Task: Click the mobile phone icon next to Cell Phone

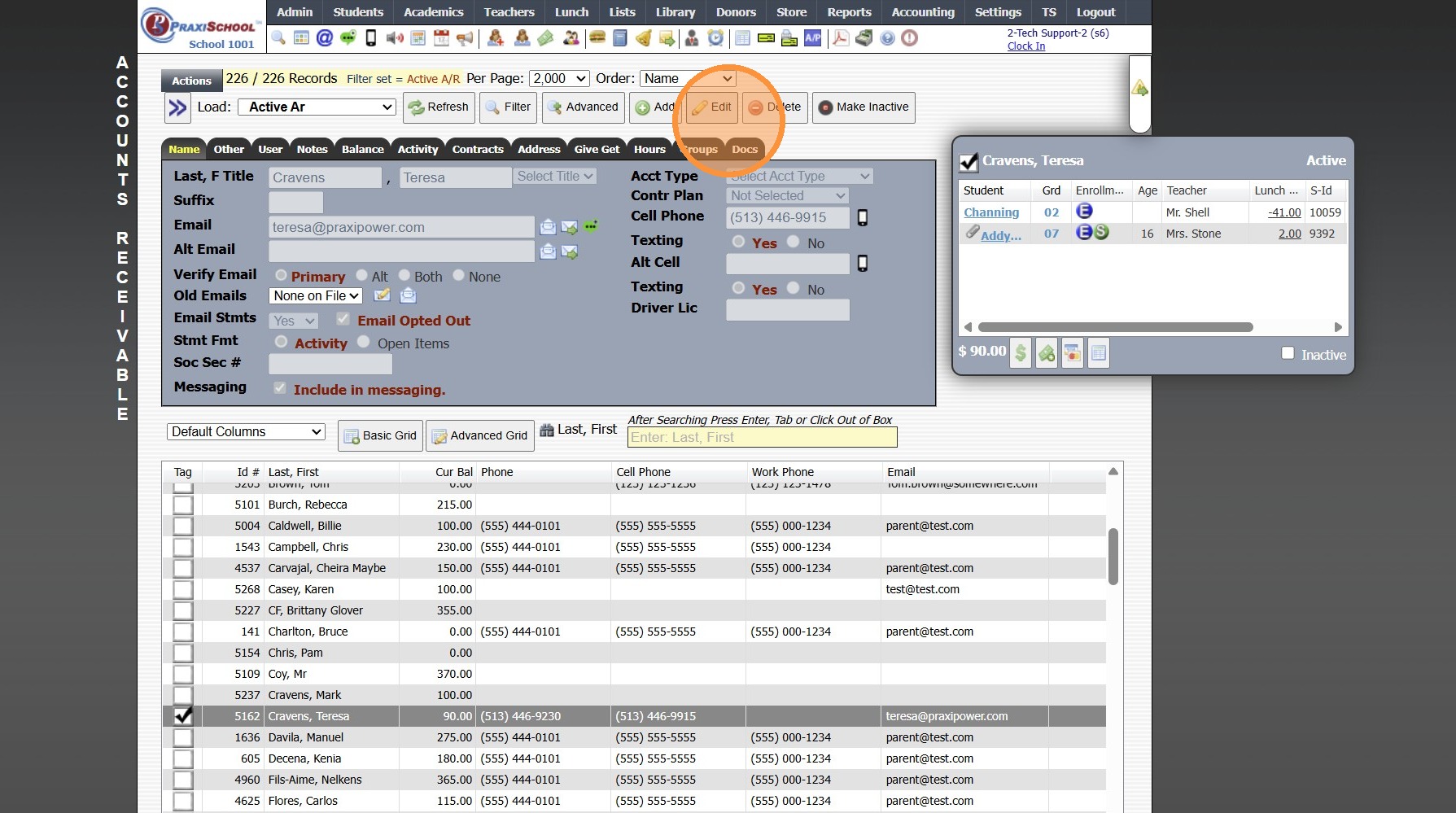Action: point(863,217)
